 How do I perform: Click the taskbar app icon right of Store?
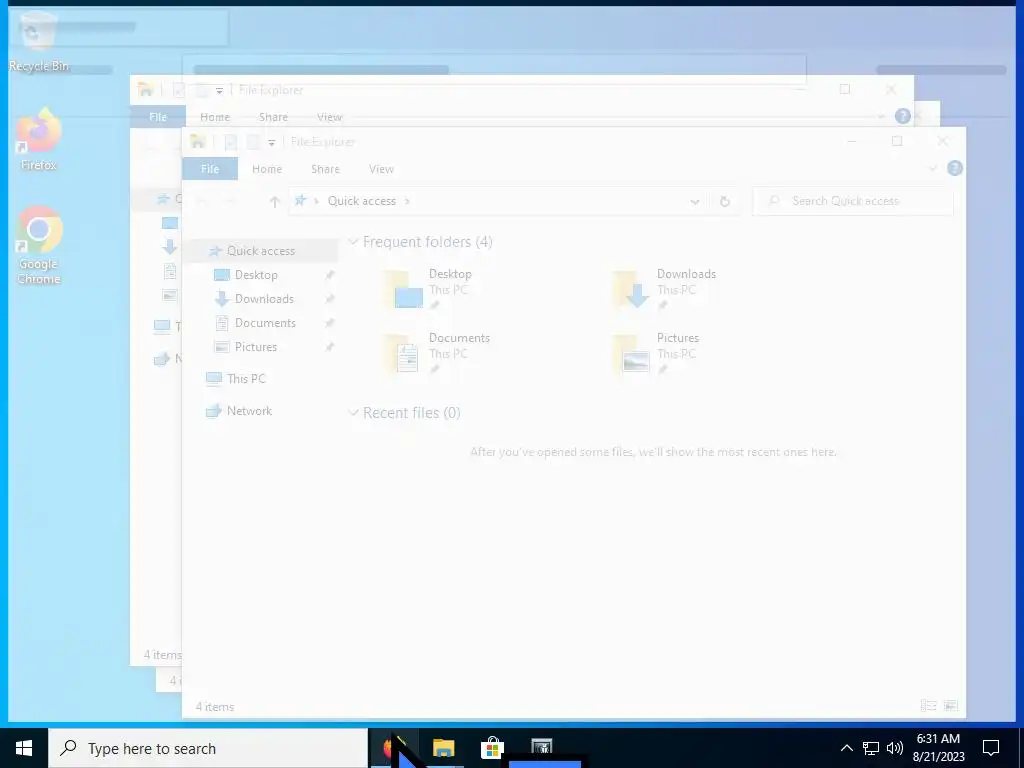click(541, 748)
